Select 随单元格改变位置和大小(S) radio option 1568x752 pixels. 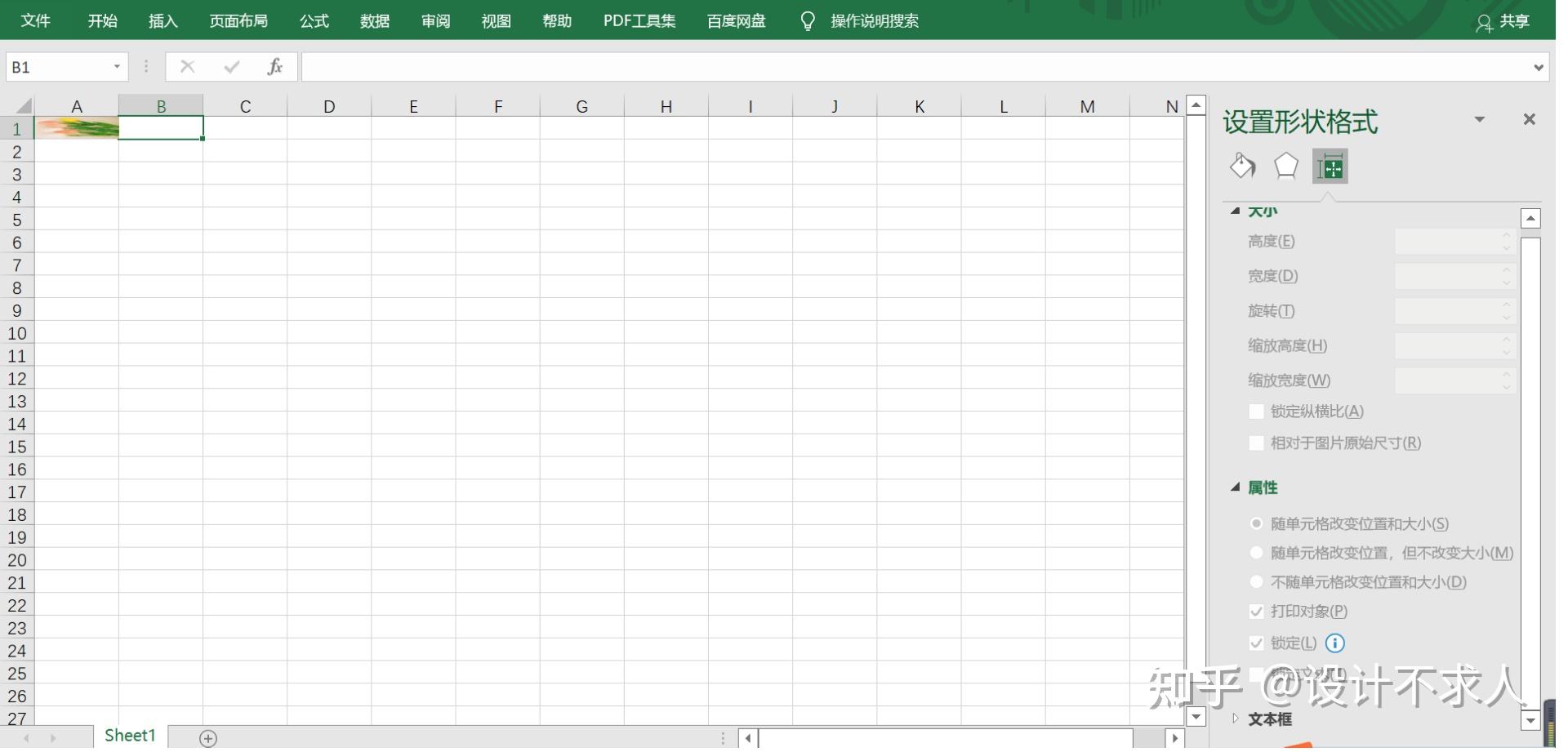[x=1256, y=524]
